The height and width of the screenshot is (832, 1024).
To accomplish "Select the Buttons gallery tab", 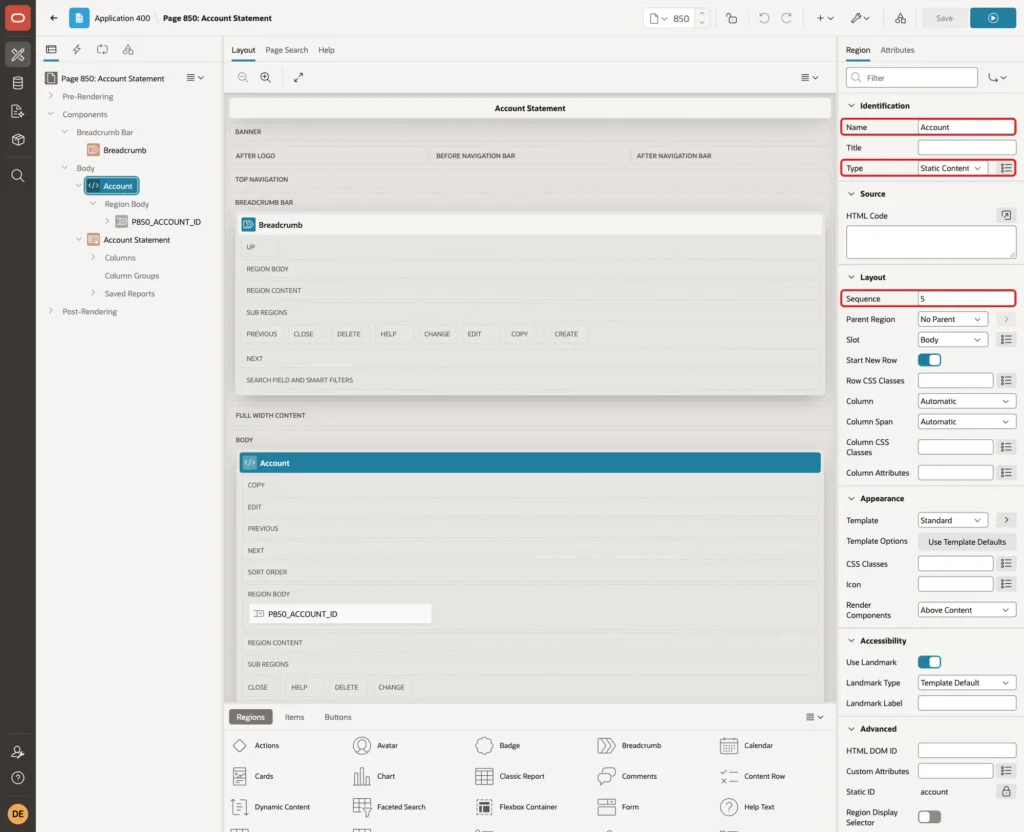I will click(338, 717).
